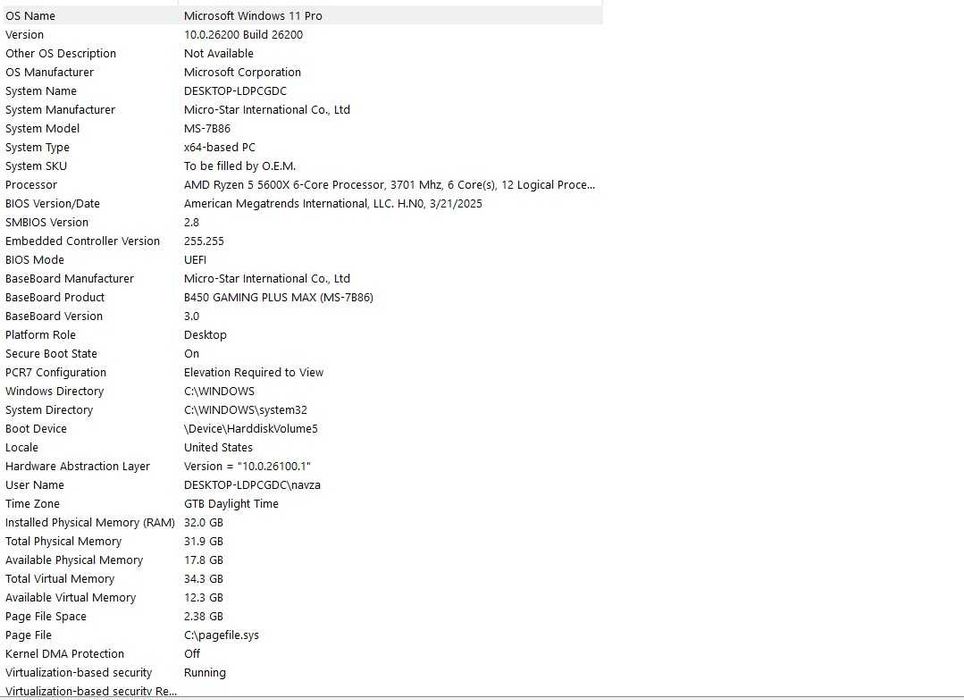The height and width of the screenshot is (700, 964).
Task: Select the SMBIOS Version label
Action: [47, 222]
